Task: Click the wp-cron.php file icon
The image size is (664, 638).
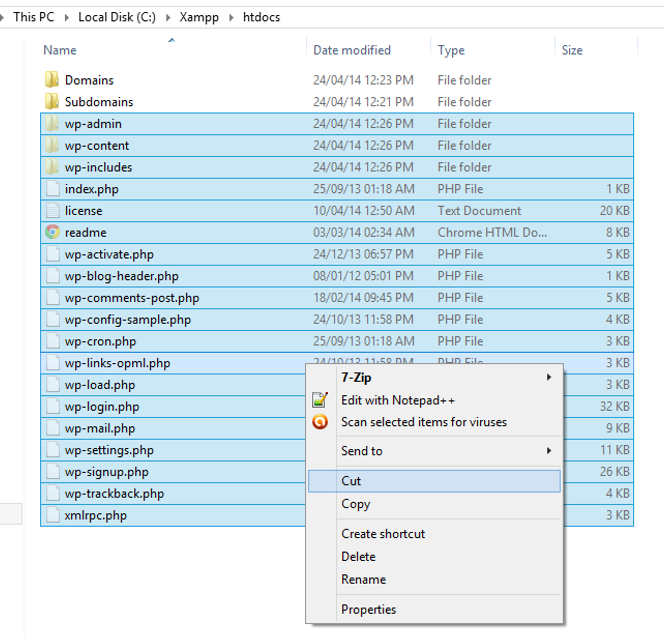Action: pos(53,341)
